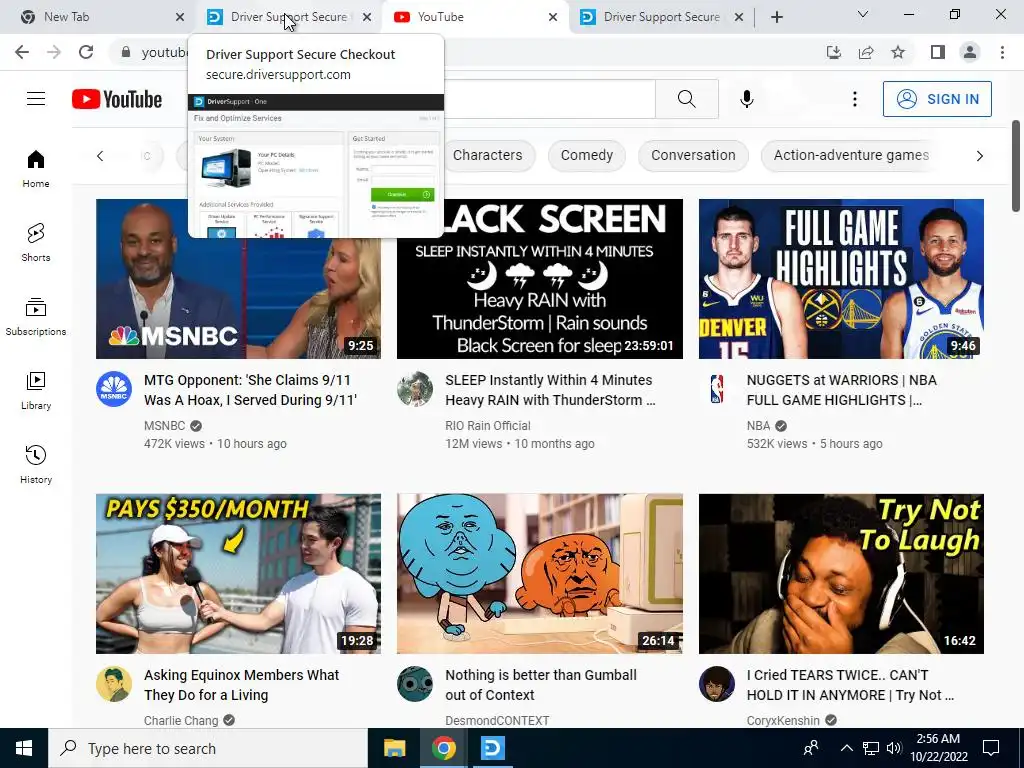Viewport: 1024px width, 768px height.
Task: Click the site lock icon
Action: [x=126, y=52]
